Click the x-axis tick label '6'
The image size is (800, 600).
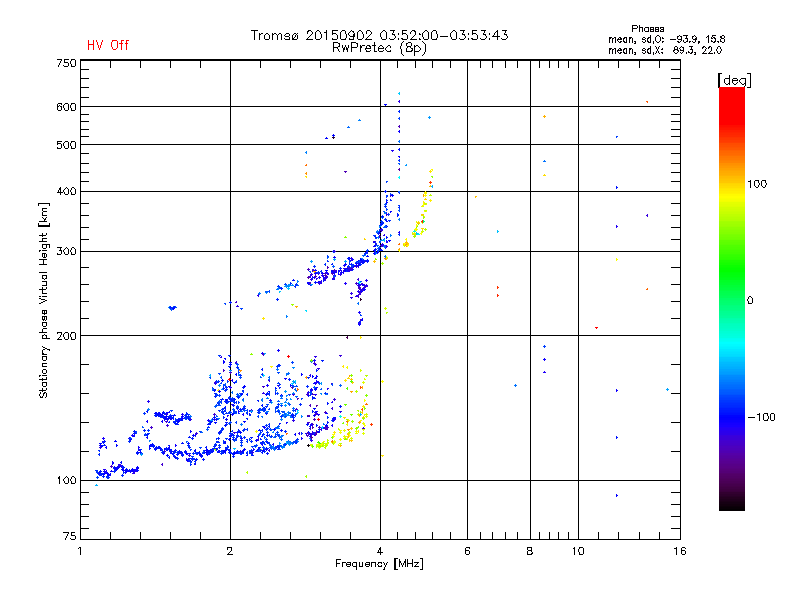467,551
